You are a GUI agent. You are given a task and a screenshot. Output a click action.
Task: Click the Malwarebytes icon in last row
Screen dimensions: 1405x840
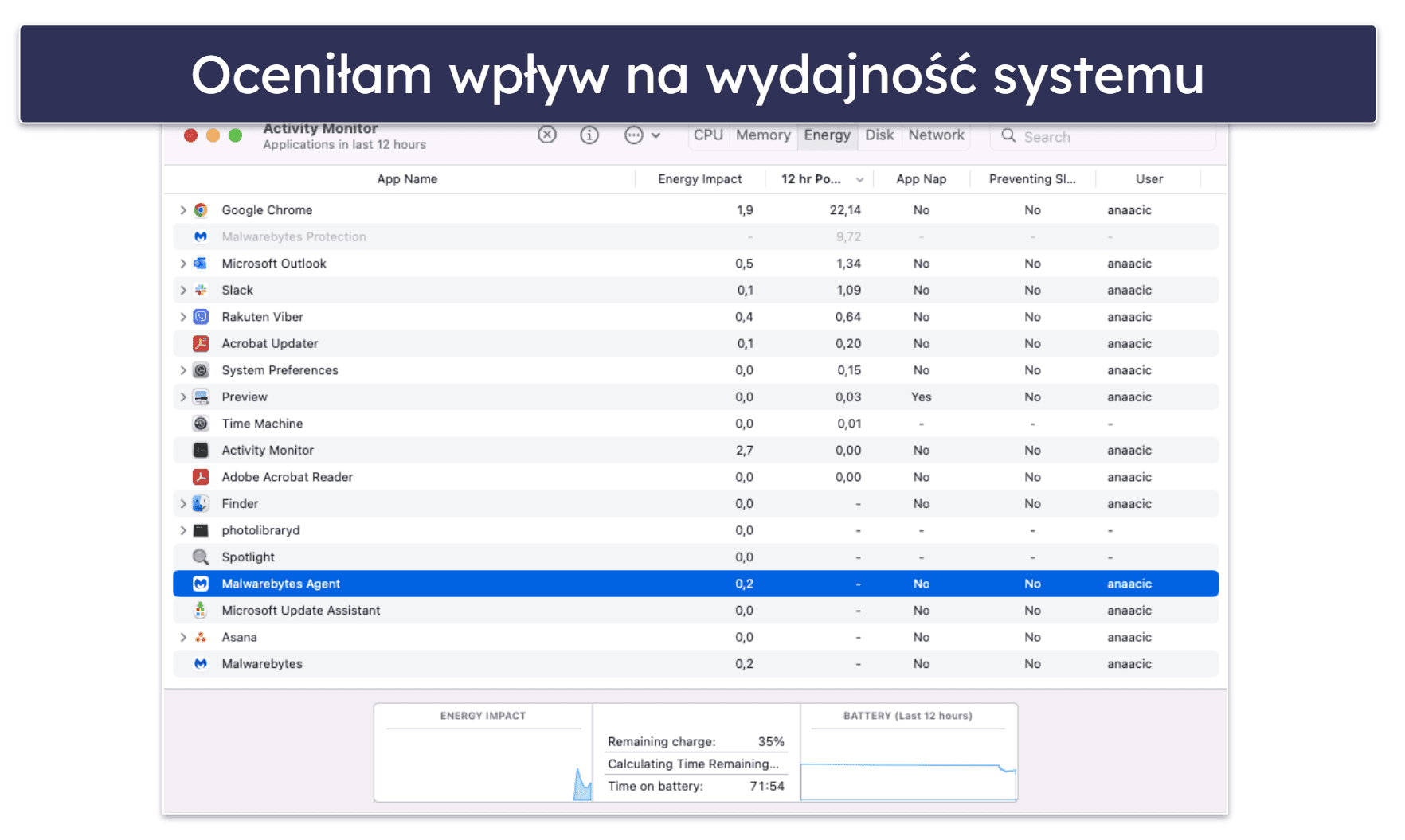click(x=201, y=663)
